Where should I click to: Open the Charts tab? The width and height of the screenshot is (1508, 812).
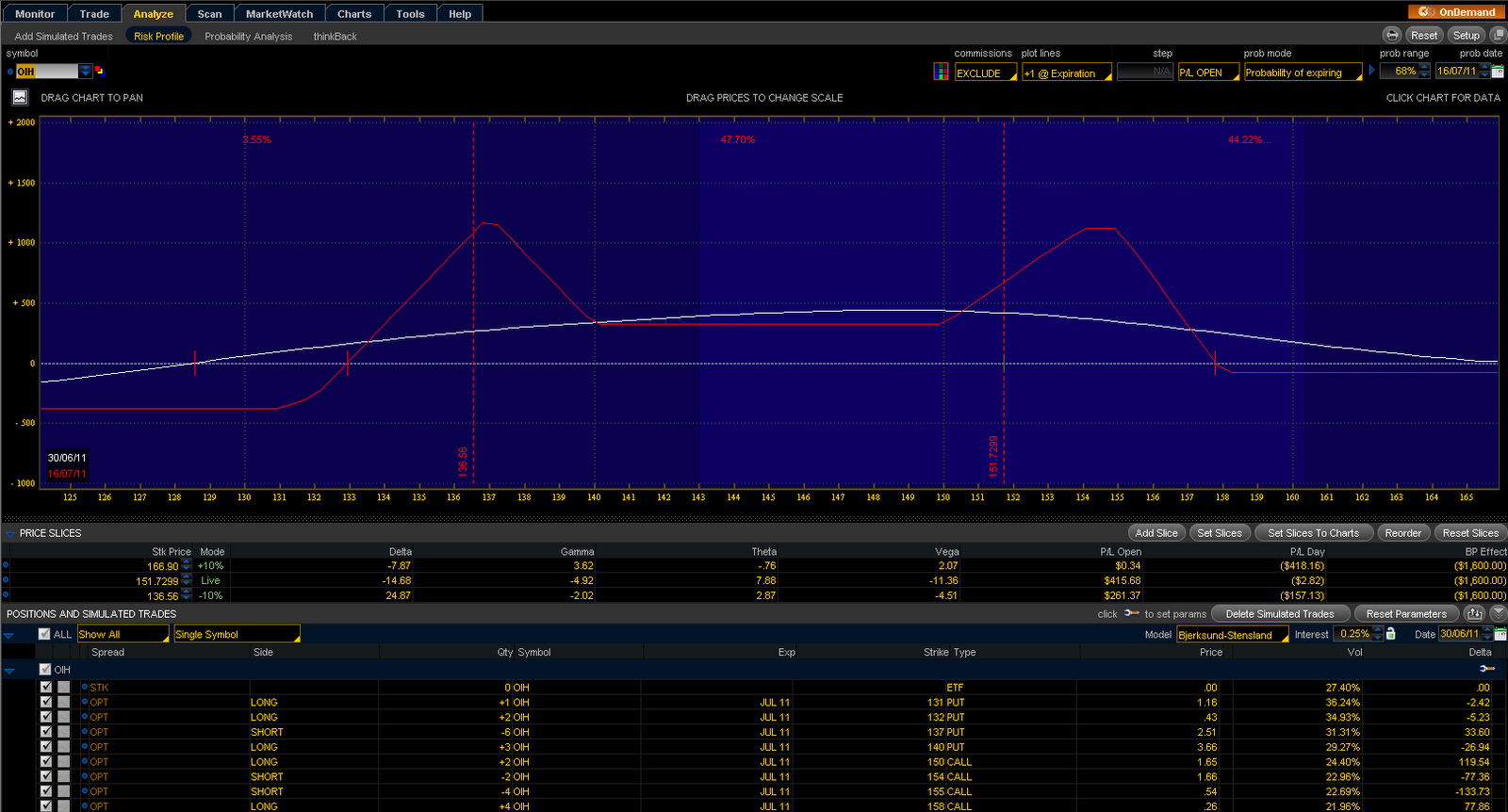tap(354, 13)
